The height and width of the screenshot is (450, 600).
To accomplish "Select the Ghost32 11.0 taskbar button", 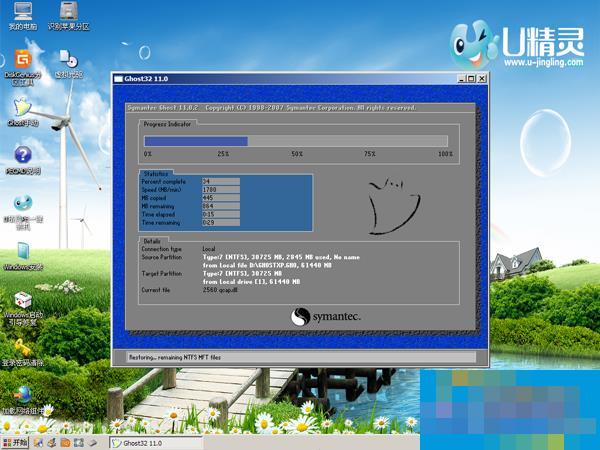I will 156,443.
